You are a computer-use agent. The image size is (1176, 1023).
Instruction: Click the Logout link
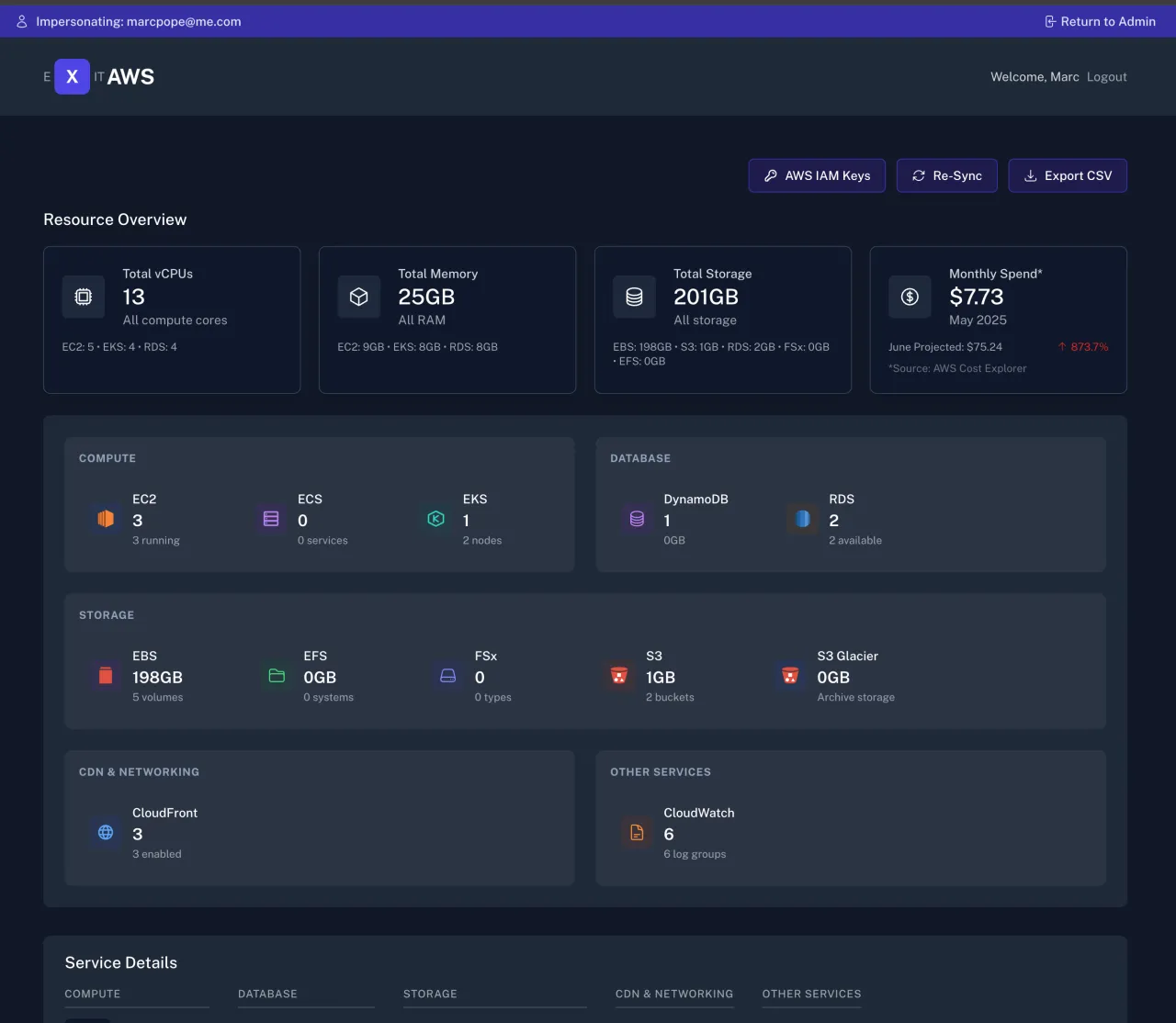(1106, 77)
